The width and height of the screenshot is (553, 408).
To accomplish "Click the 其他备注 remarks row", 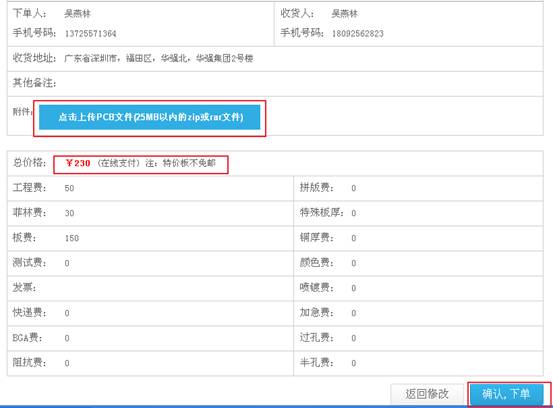I will [x=275, y=84].
